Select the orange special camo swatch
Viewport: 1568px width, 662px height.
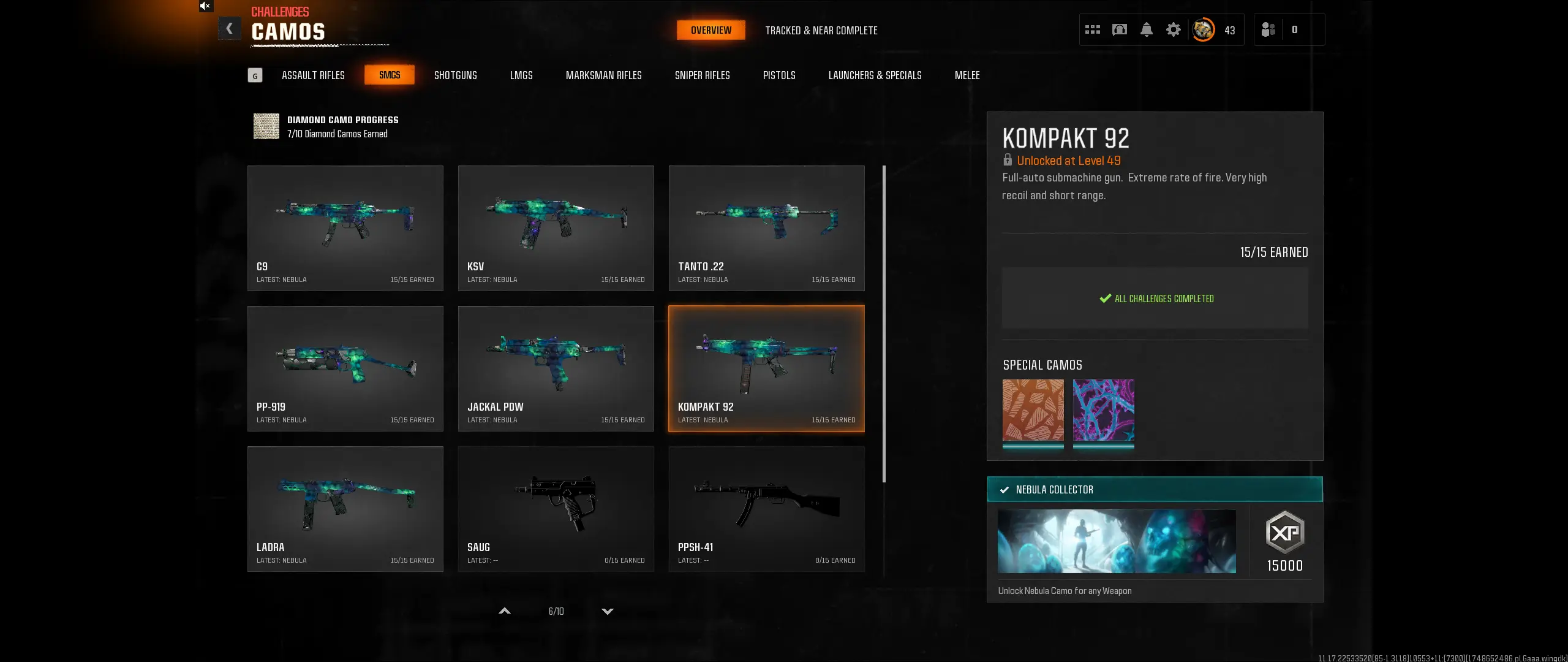tap(1033, 410)
